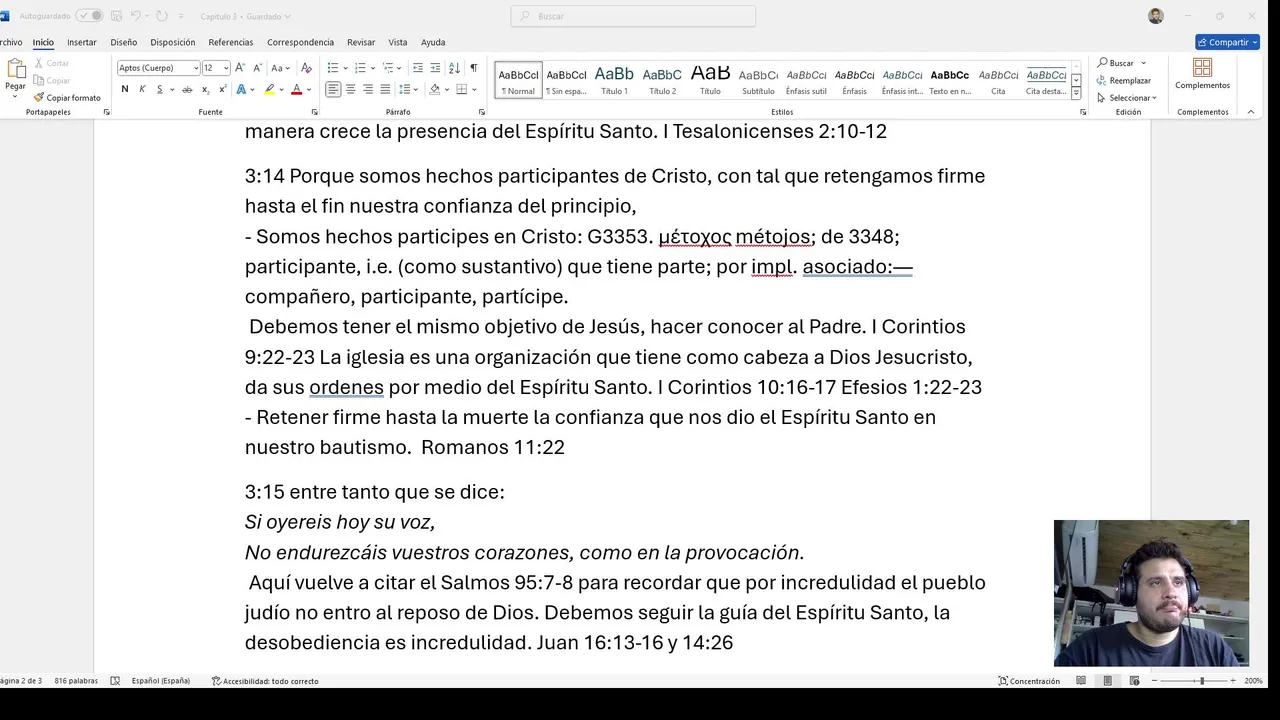
Task: Open the Fuente dialog launcher
Action: 314,112
